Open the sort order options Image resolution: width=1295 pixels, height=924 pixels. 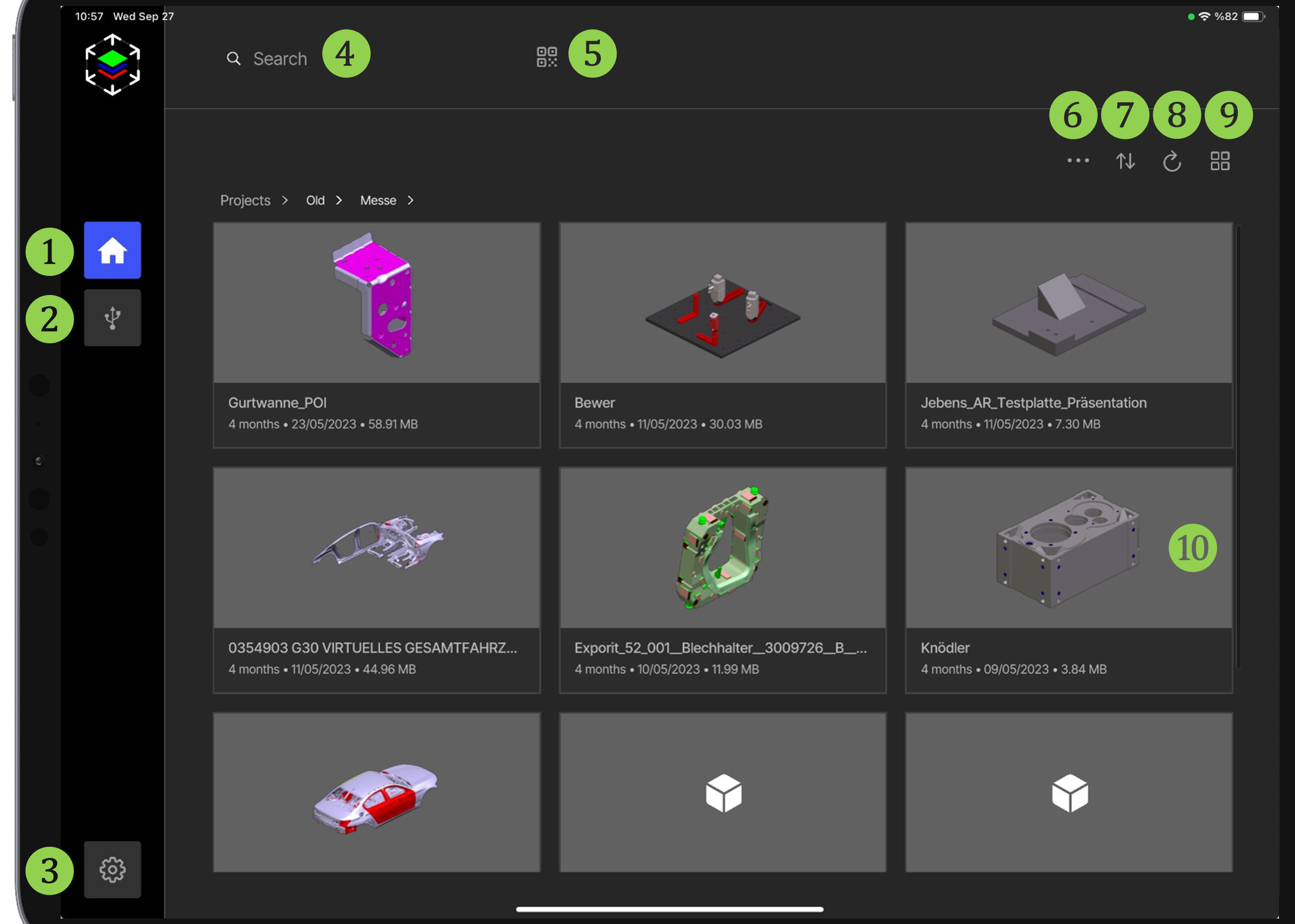click(x=1125, y=161)
